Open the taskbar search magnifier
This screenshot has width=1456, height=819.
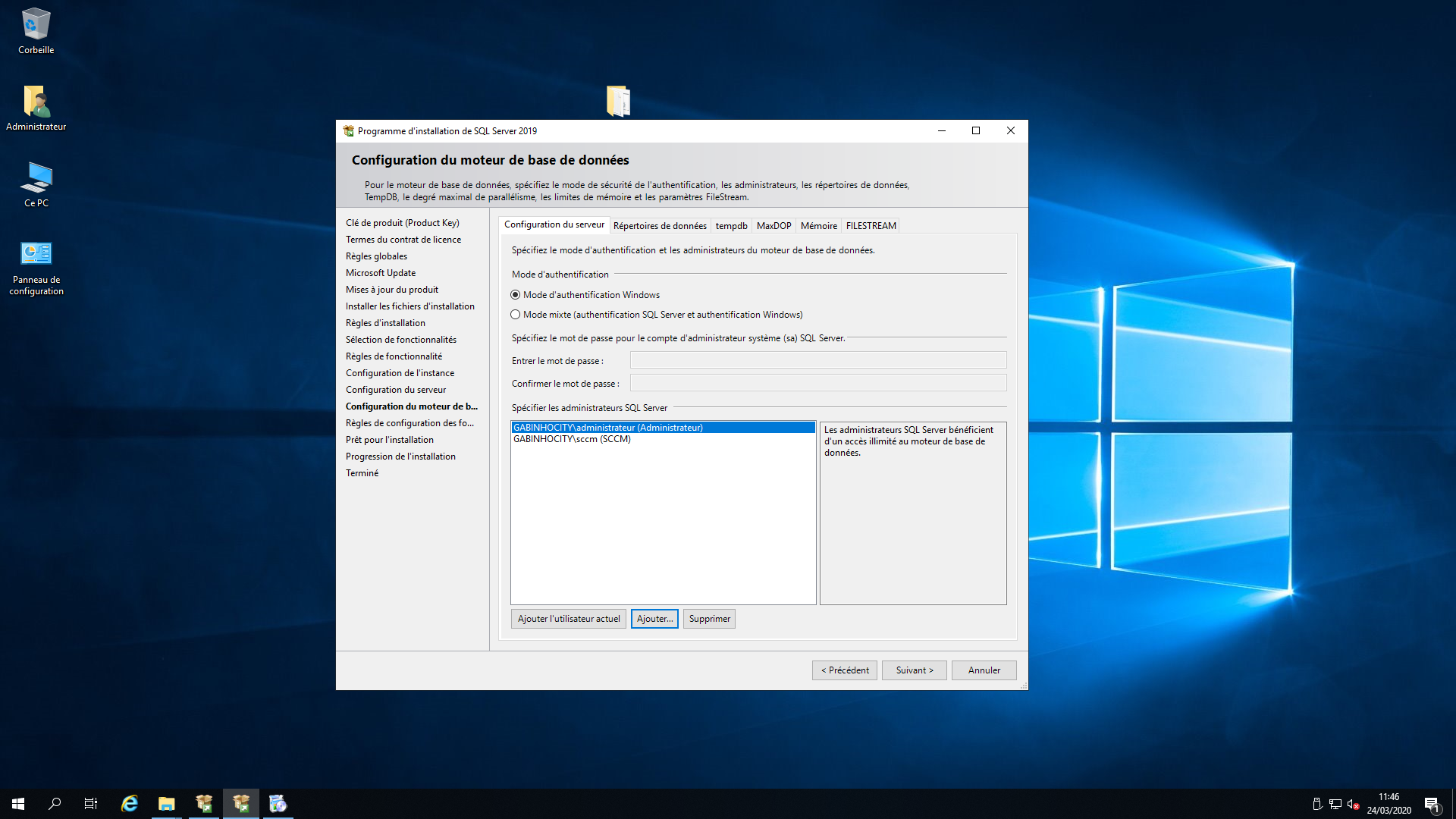(x=55, y=804)
